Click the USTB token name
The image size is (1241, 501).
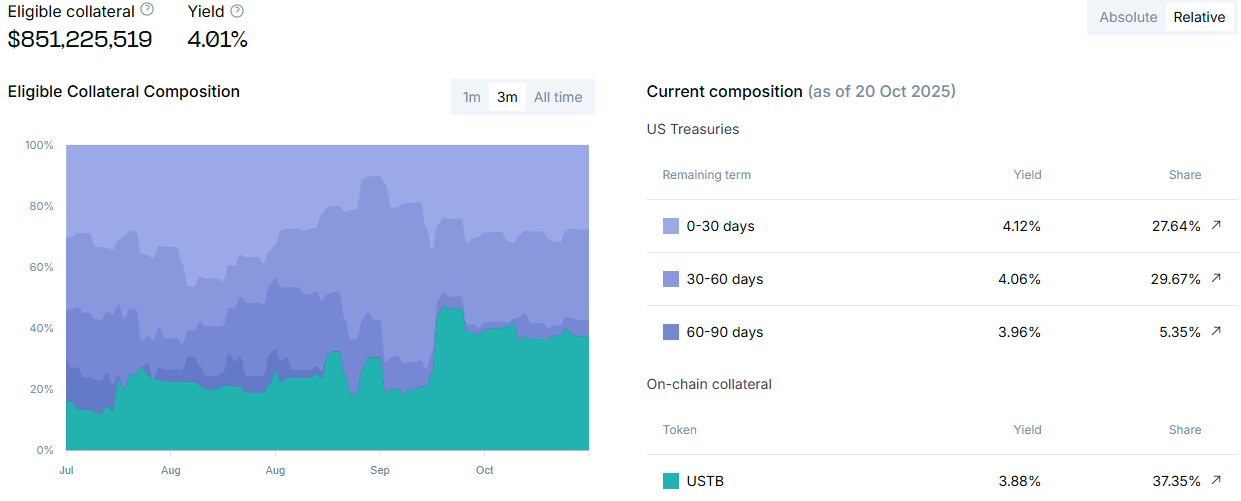705,481
